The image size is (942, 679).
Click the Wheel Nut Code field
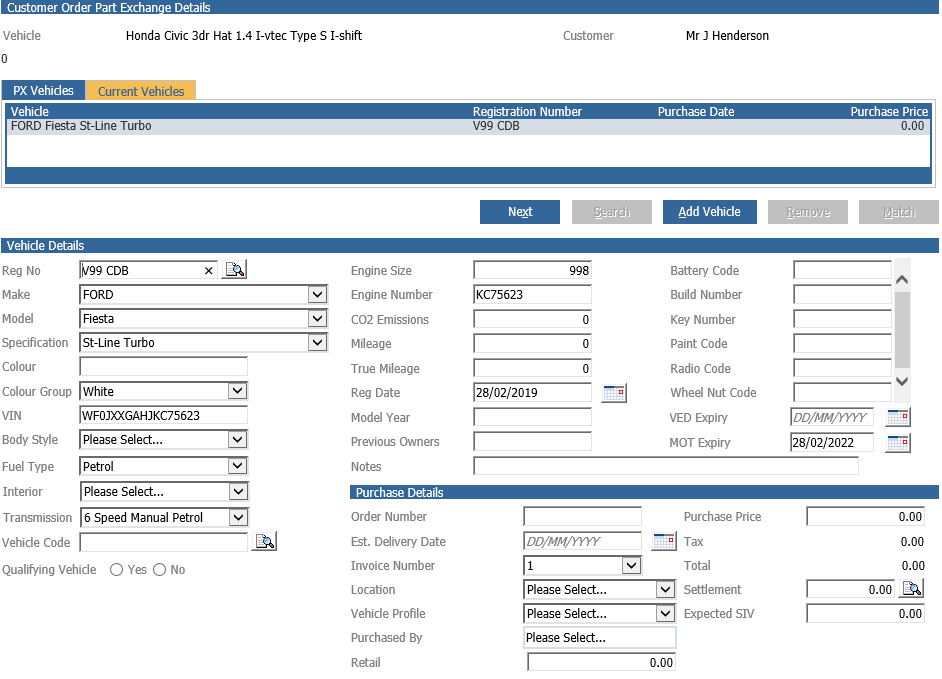coord(842,392)
